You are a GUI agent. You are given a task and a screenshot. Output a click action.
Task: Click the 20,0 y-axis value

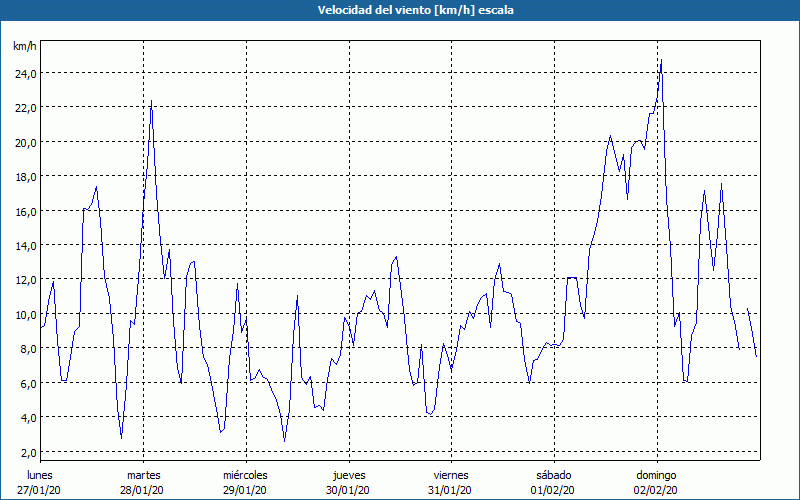pos(26,143)
